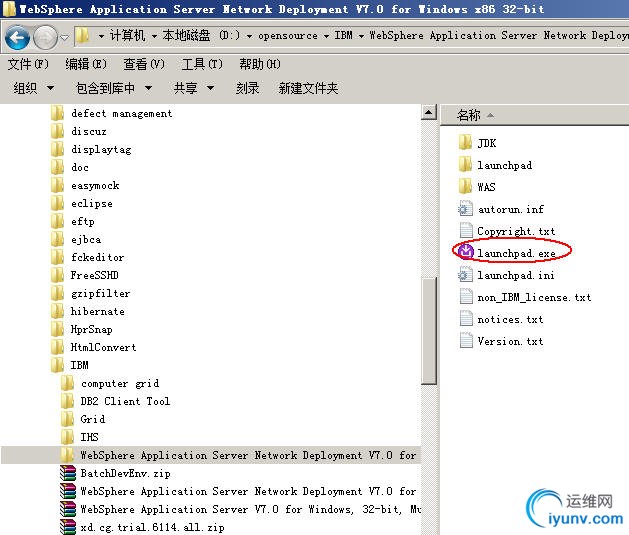The width and height of the screenshot is (629, 535).
Task: Click the folder tree scrollbar thumb
Action: [x=429, y=331]
